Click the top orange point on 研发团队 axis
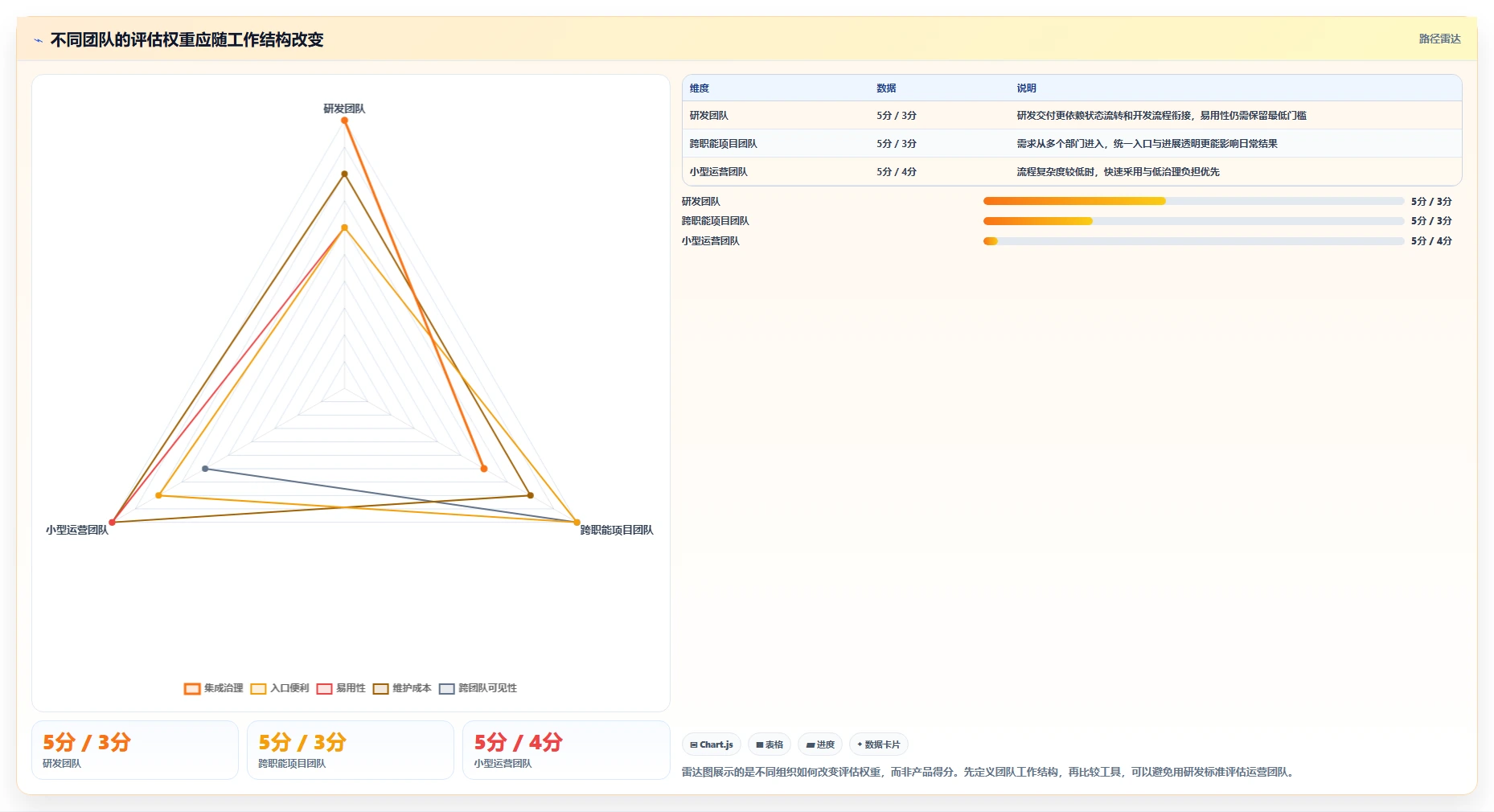Viewport: 1494px width, 812px height. click(x=344, y=121)
